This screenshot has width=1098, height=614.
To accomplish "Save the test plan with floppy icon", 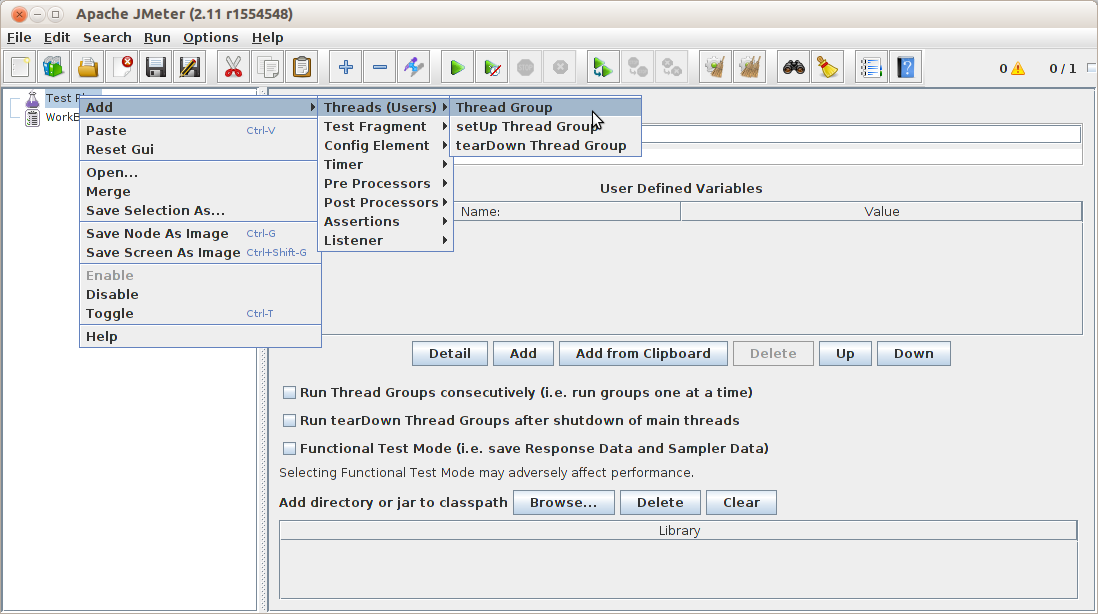I will [155, 67].
